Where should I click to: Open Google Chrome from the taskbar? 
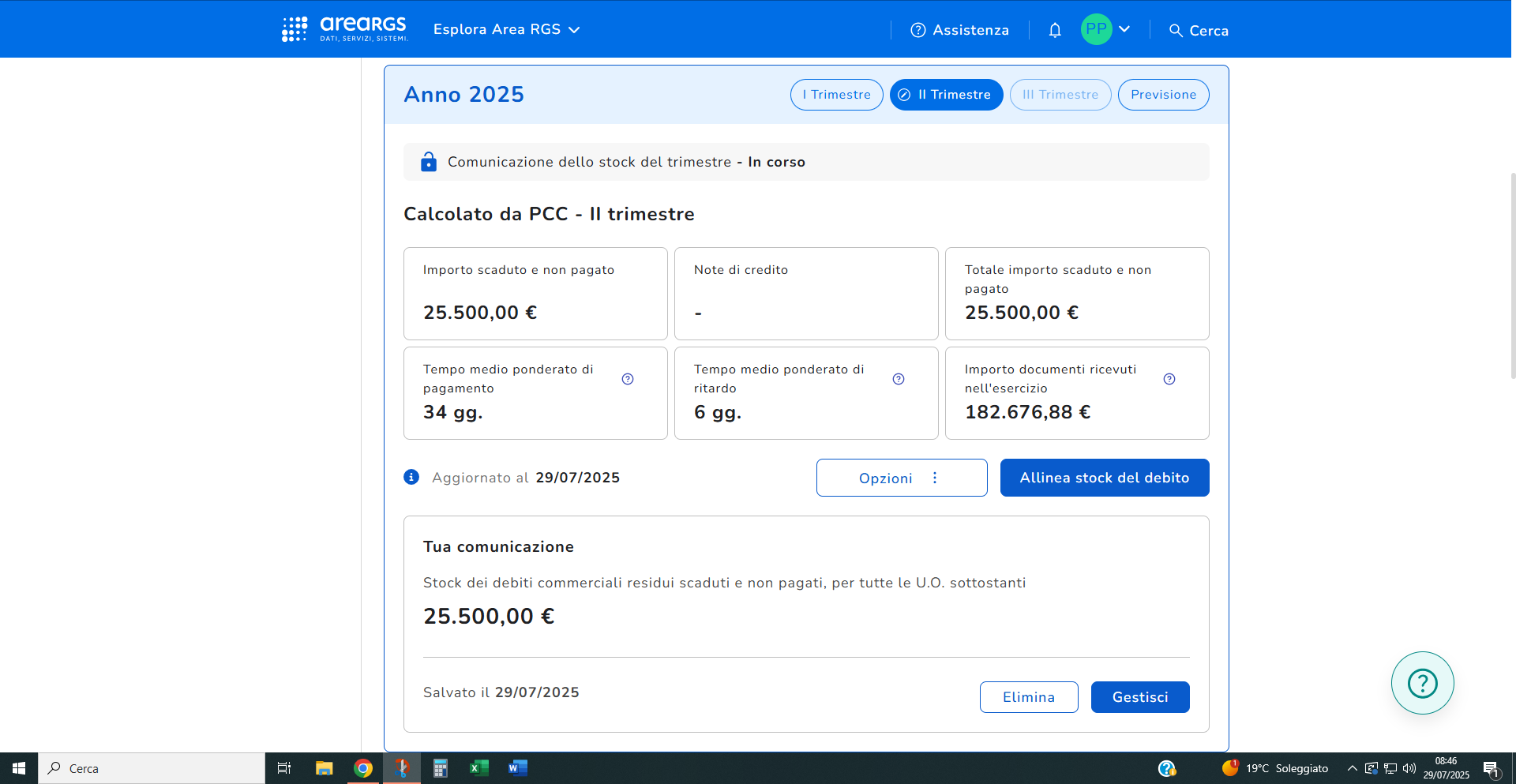point(363,768)
